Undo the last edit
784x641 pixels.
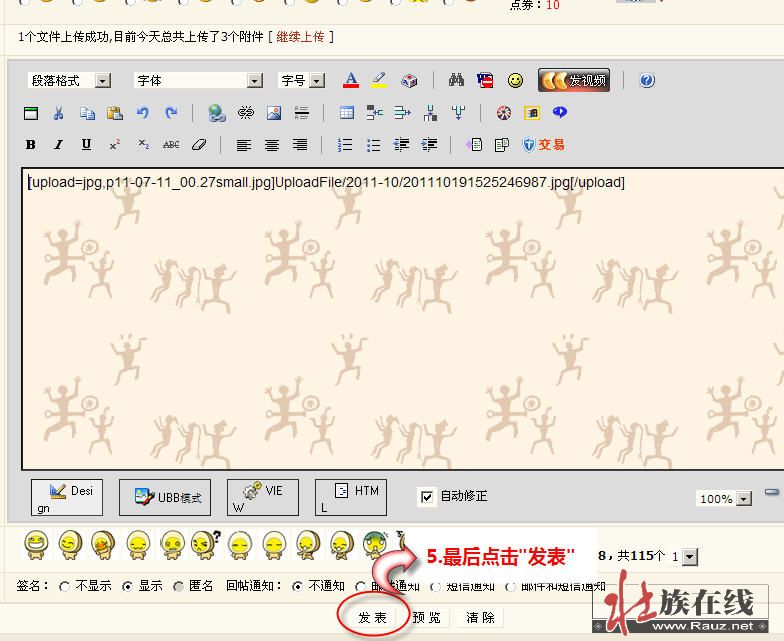(143, 113)
